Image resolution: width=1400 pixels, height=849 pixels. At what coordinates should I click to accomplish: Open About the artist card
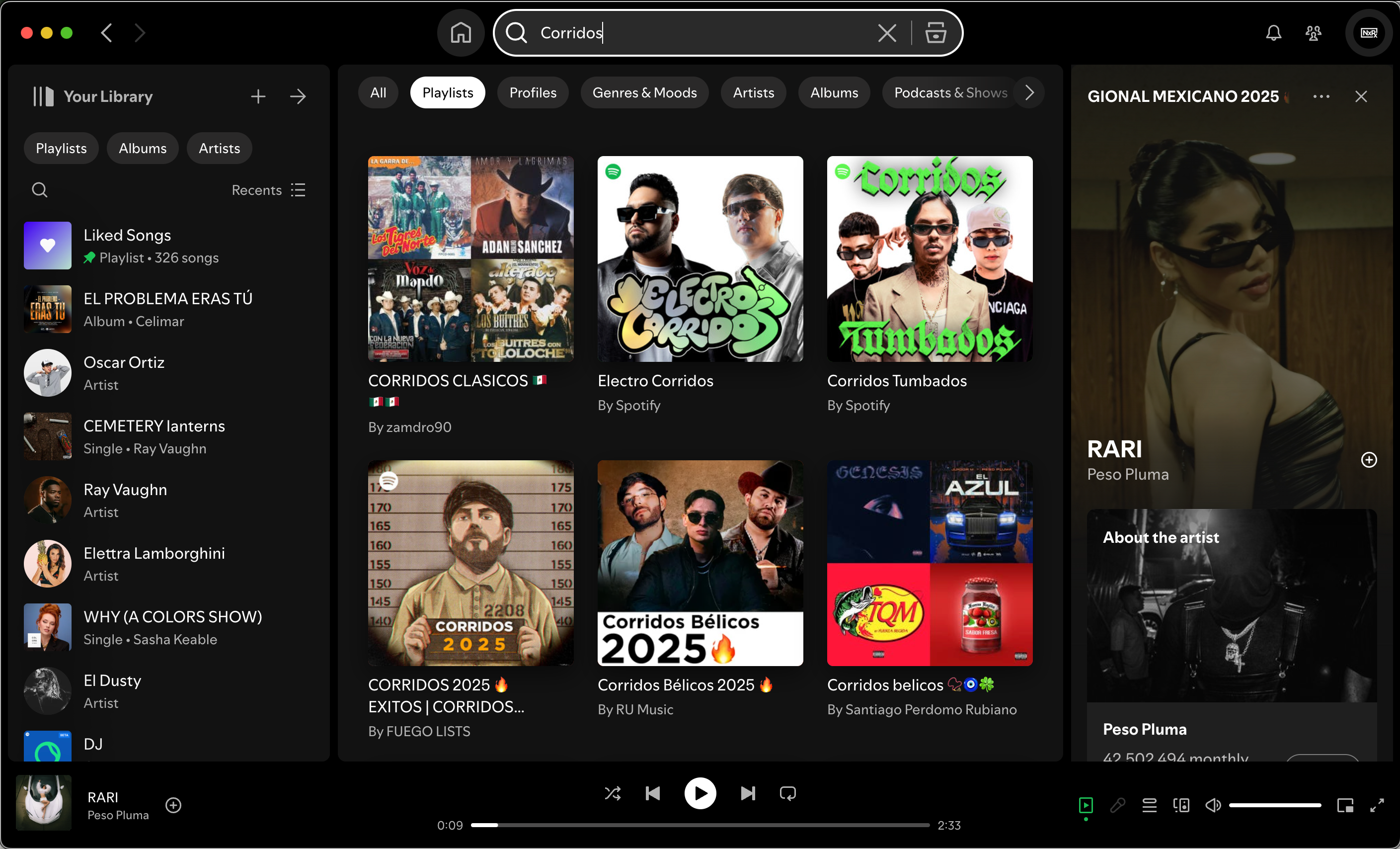click(x=1232, y=635)
